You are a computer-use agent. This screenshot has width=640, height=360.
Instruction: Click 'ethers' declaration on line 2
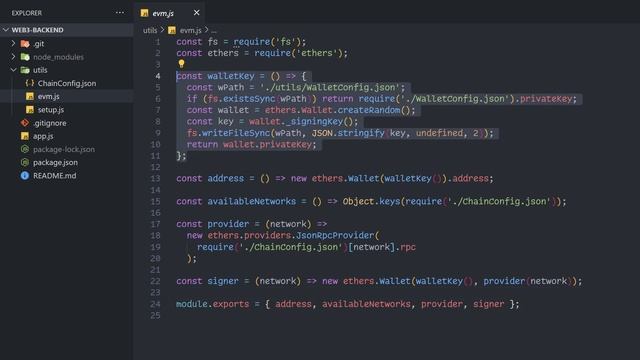point(223,53)
